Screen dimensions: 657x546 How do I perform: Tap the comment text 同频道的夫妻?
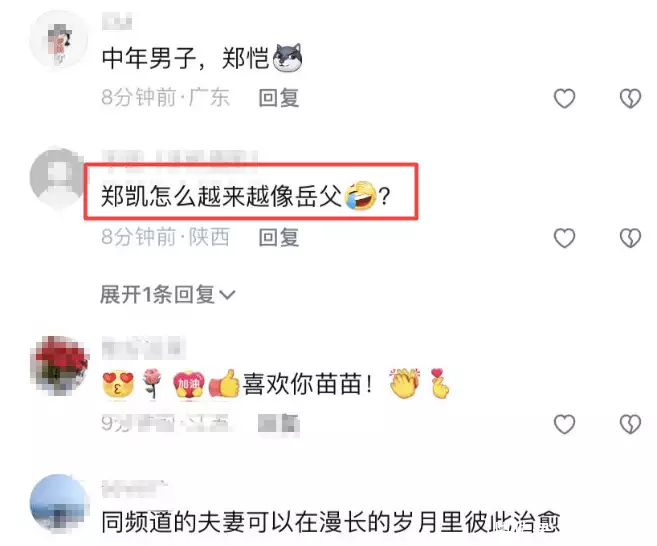[330, 522]
